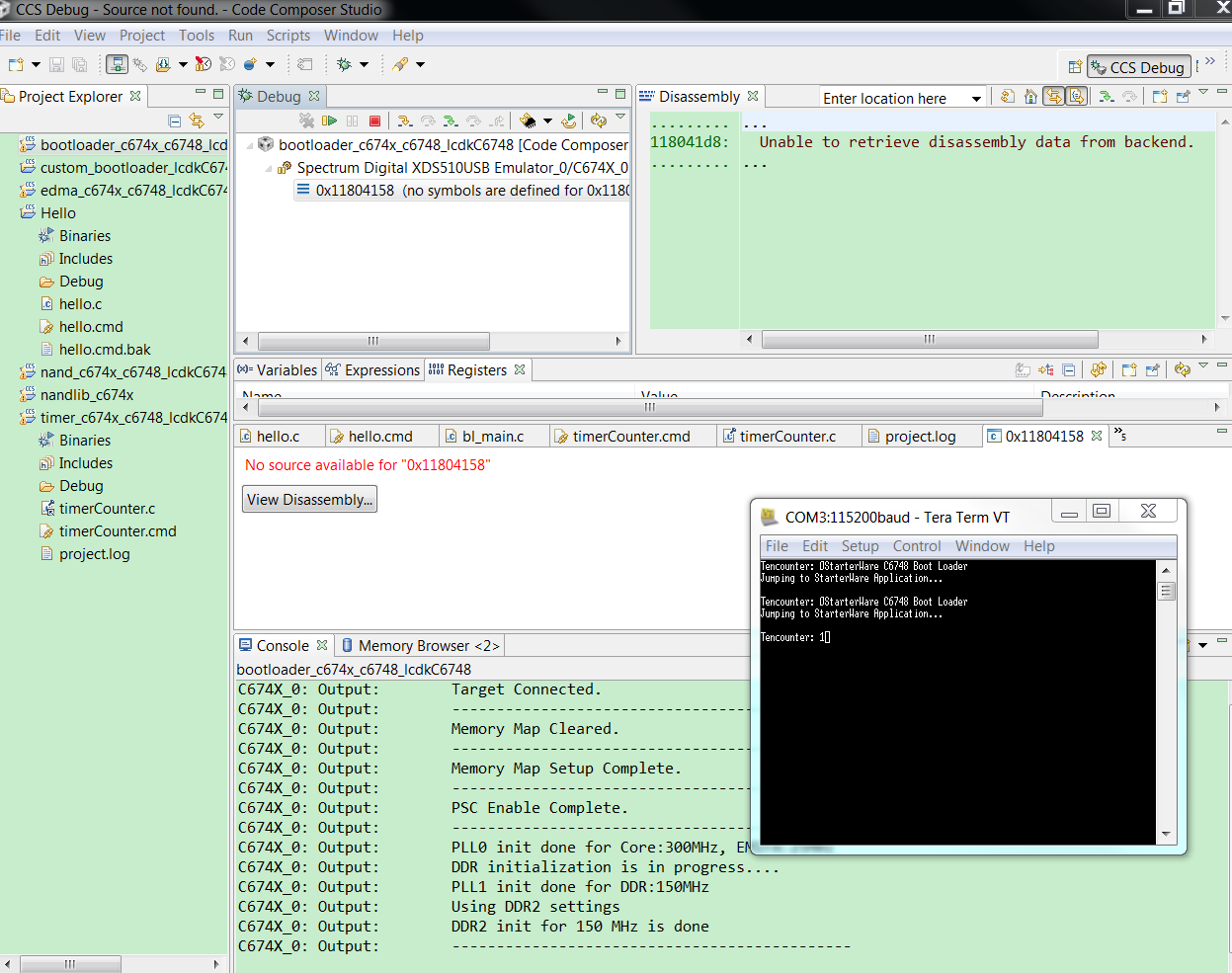Open the Enter location here dropdown
This screenshot has height=973, width=1232.
pos(976,99)
